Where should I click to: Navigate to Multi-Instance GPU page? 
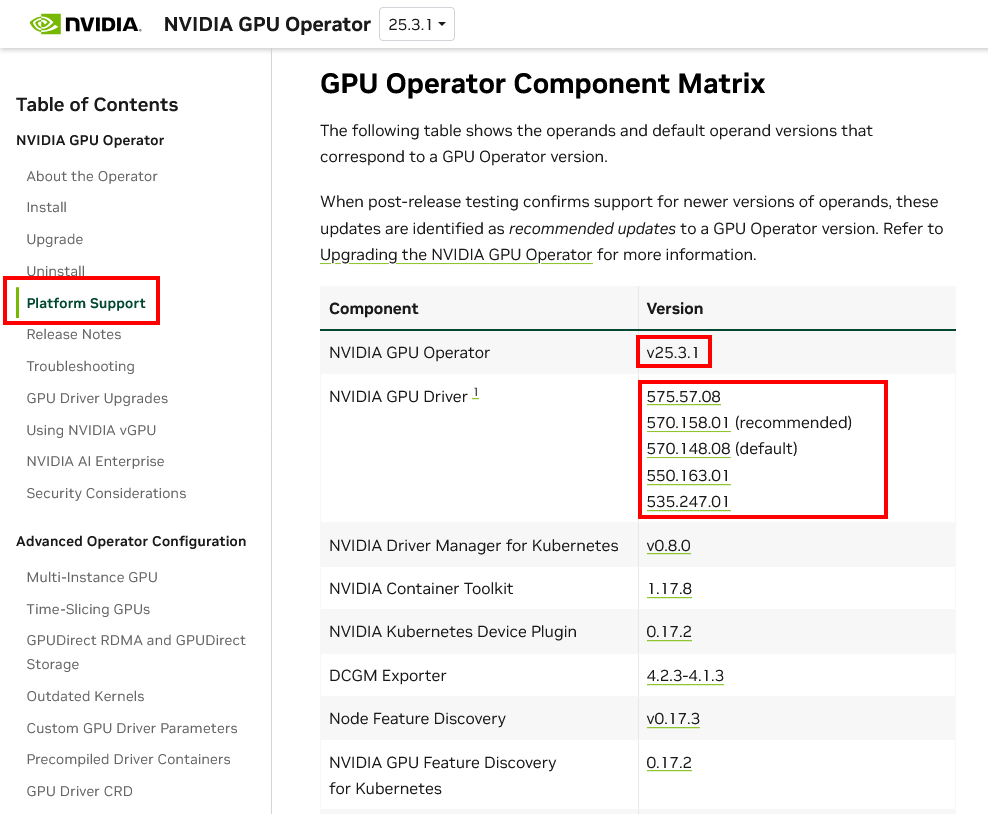tap(92, 577)
